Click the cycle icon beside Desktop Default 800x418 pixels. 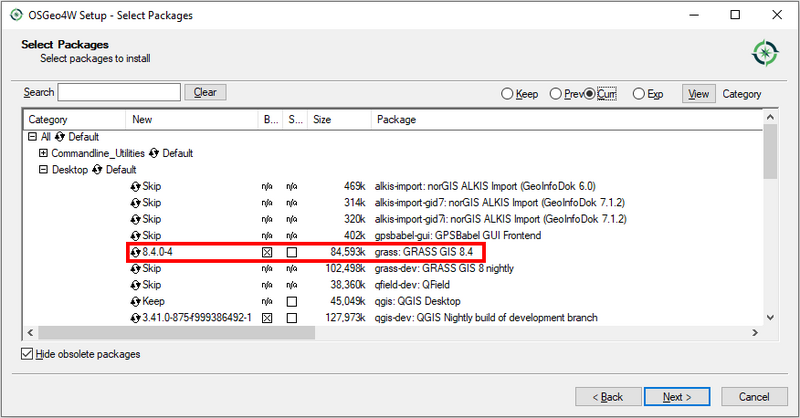[97, 170]
